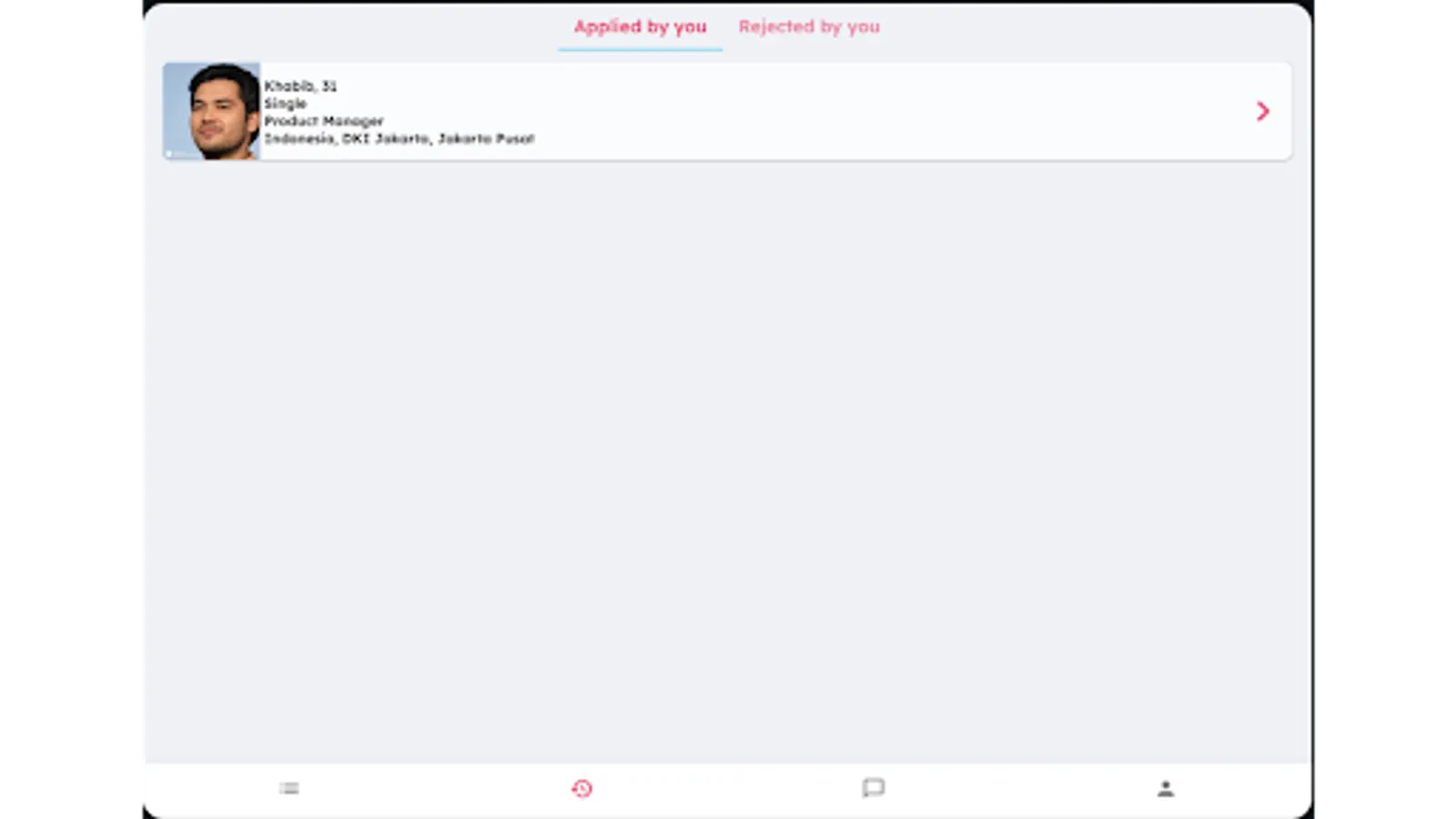Select the Applied by you tab
The width and height of the screenshot is (1456, 819).
[x=640, y=26]
